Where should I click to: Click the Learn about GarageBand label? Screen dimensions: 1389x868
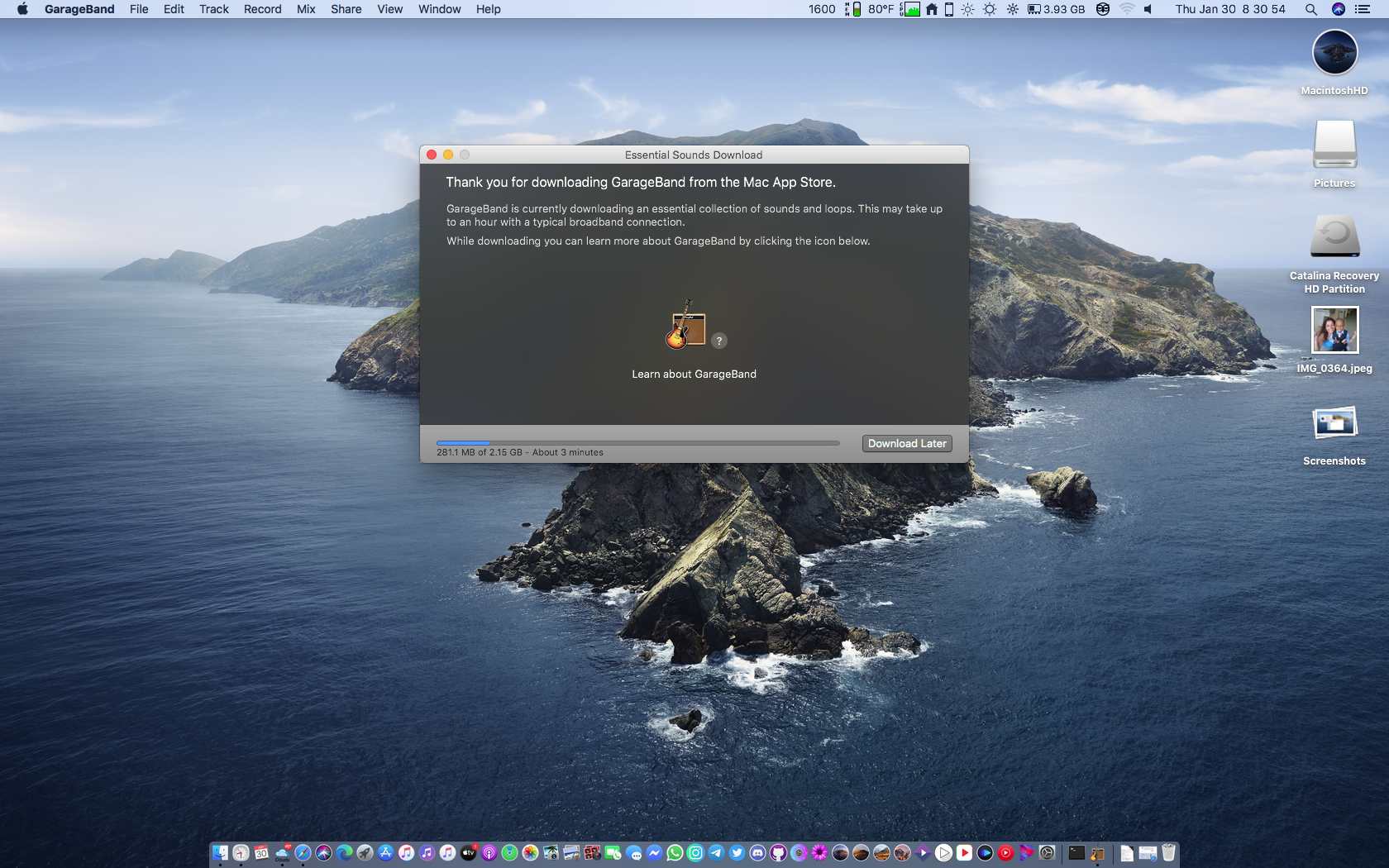tap(694, 374)
